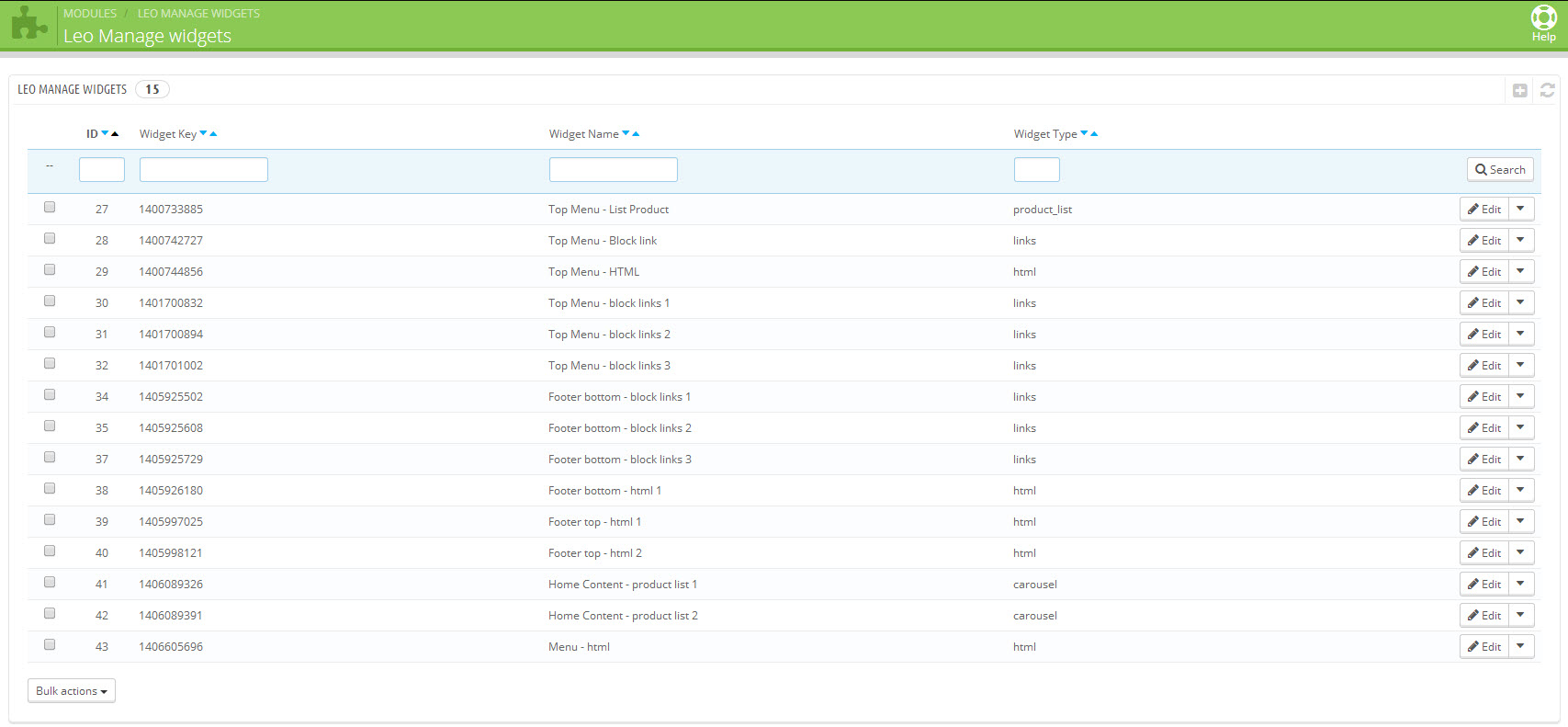1568x727 pixels.
Task: Edit widget Footer bottom - block links 1
Action: [x=1484, y=397]
